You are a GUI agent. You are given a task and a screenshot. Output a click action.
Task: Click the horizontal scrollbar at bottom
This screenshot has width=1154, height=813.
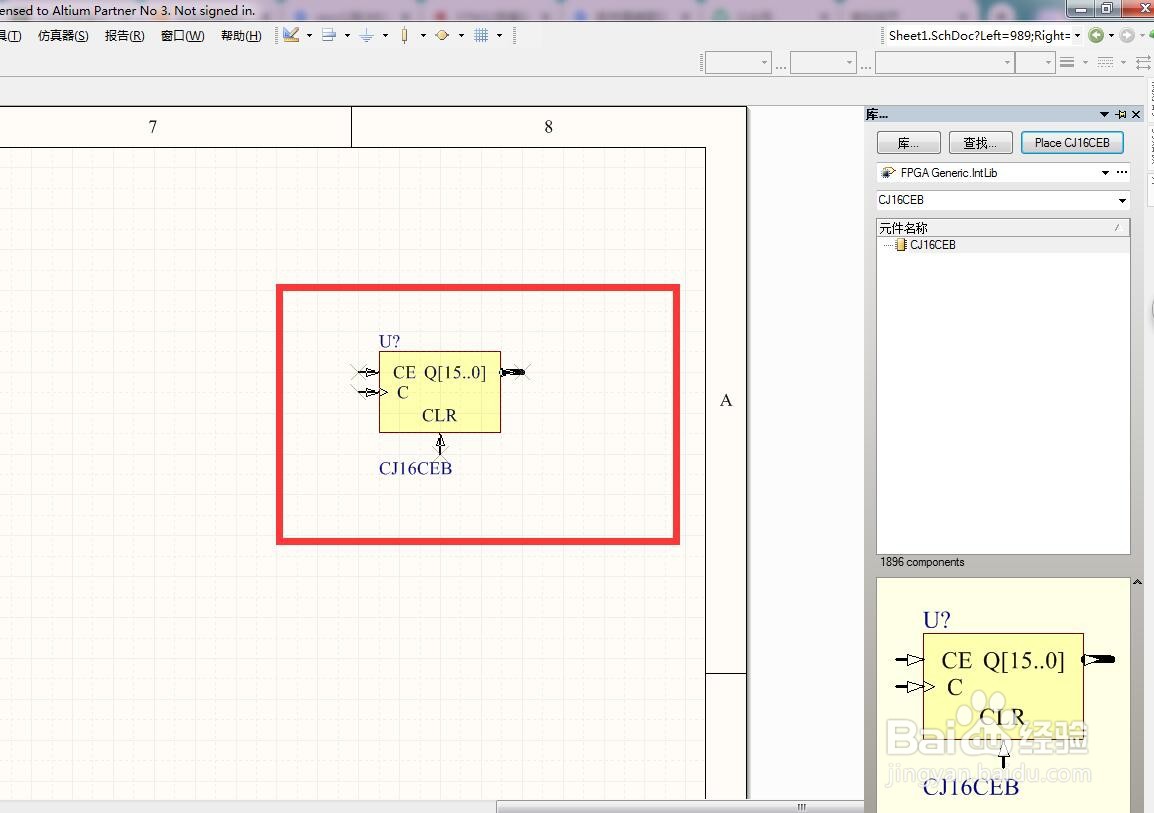[x=681, y=806]
